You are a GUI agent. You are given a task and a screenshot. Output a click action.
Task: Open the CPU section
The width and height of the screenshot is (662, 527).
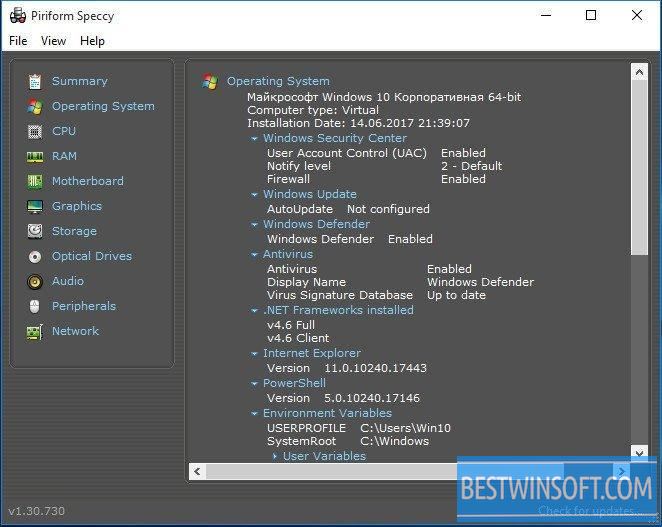[x=64, y=131]
